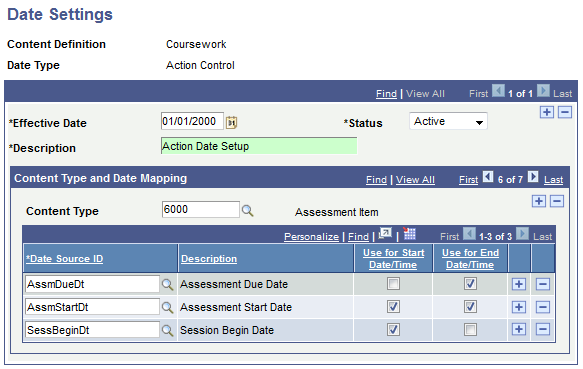Personalize the date source grid

311,237
